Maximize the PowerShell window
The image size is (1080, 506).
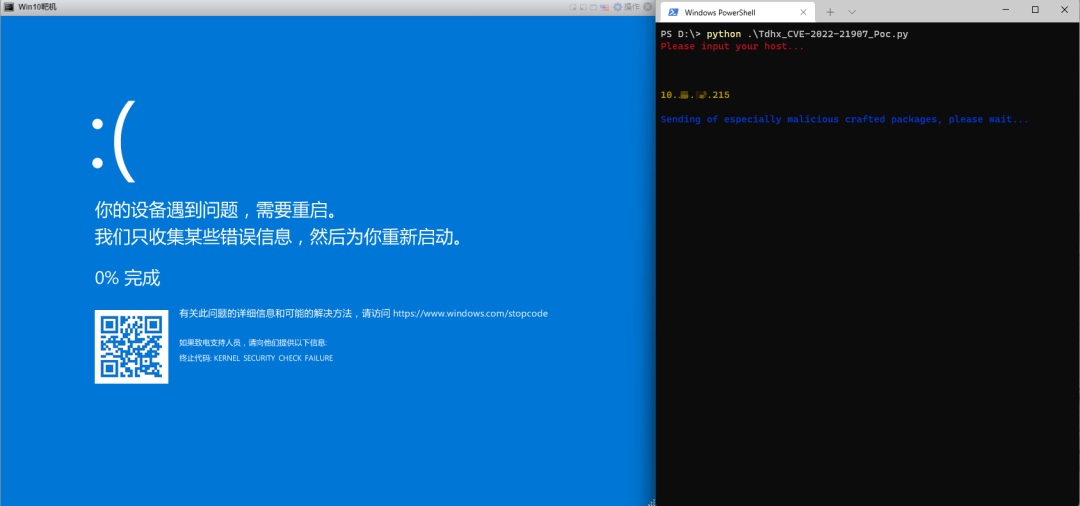[1035, 10]
